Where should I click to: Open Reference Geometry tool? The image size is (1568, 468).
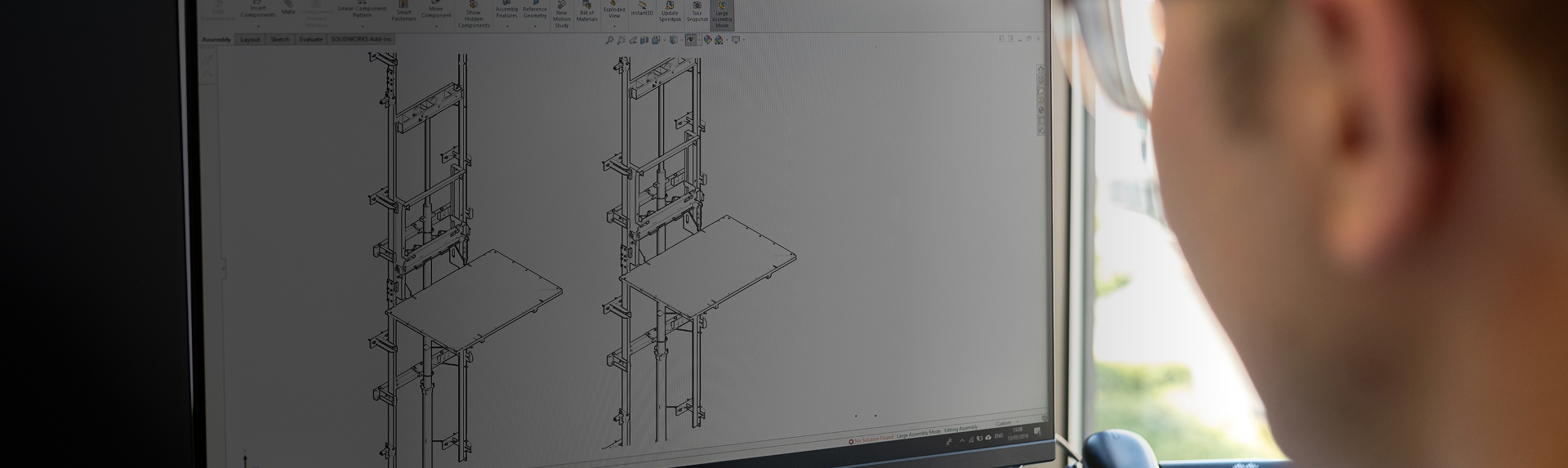point(535,10)
